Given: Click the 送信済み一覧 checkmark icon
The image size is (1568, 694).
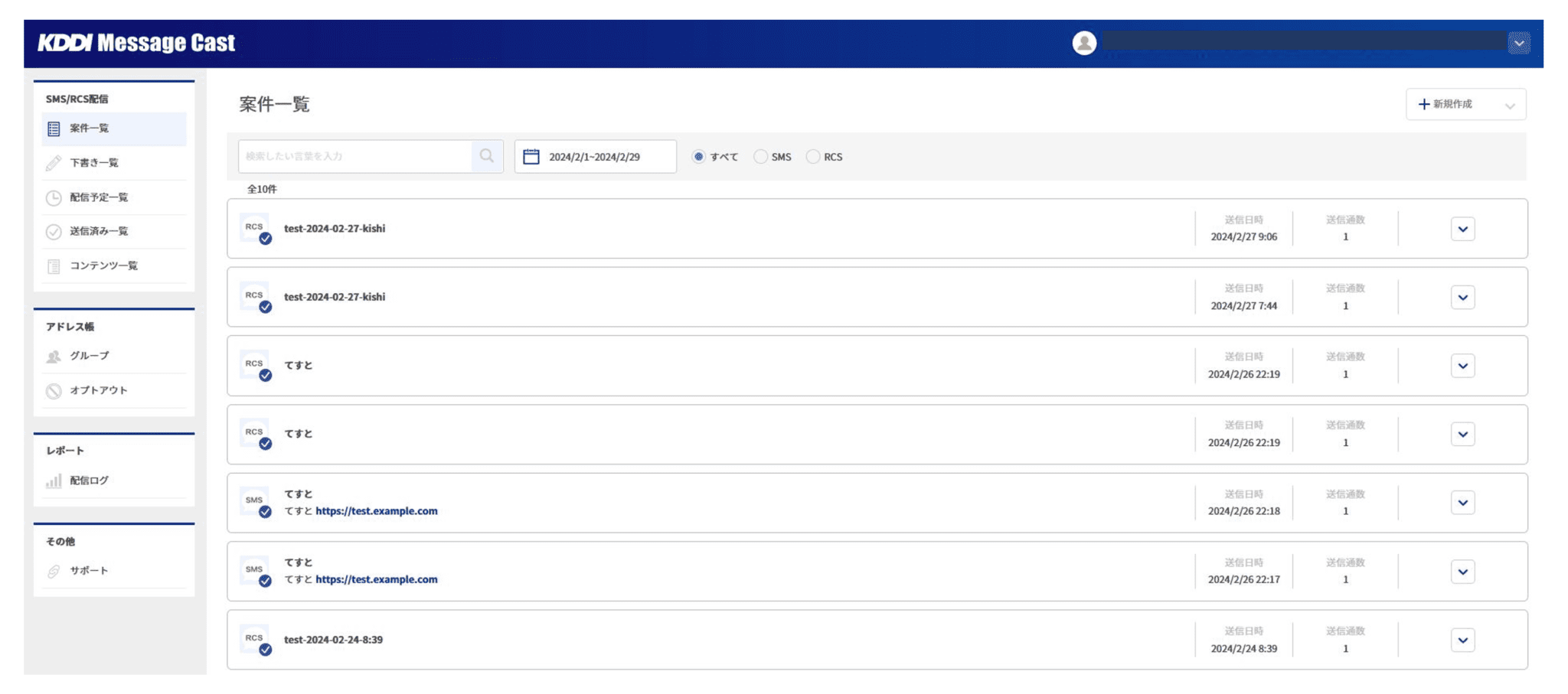Looking at the screenshot, I should coord(54,232).
